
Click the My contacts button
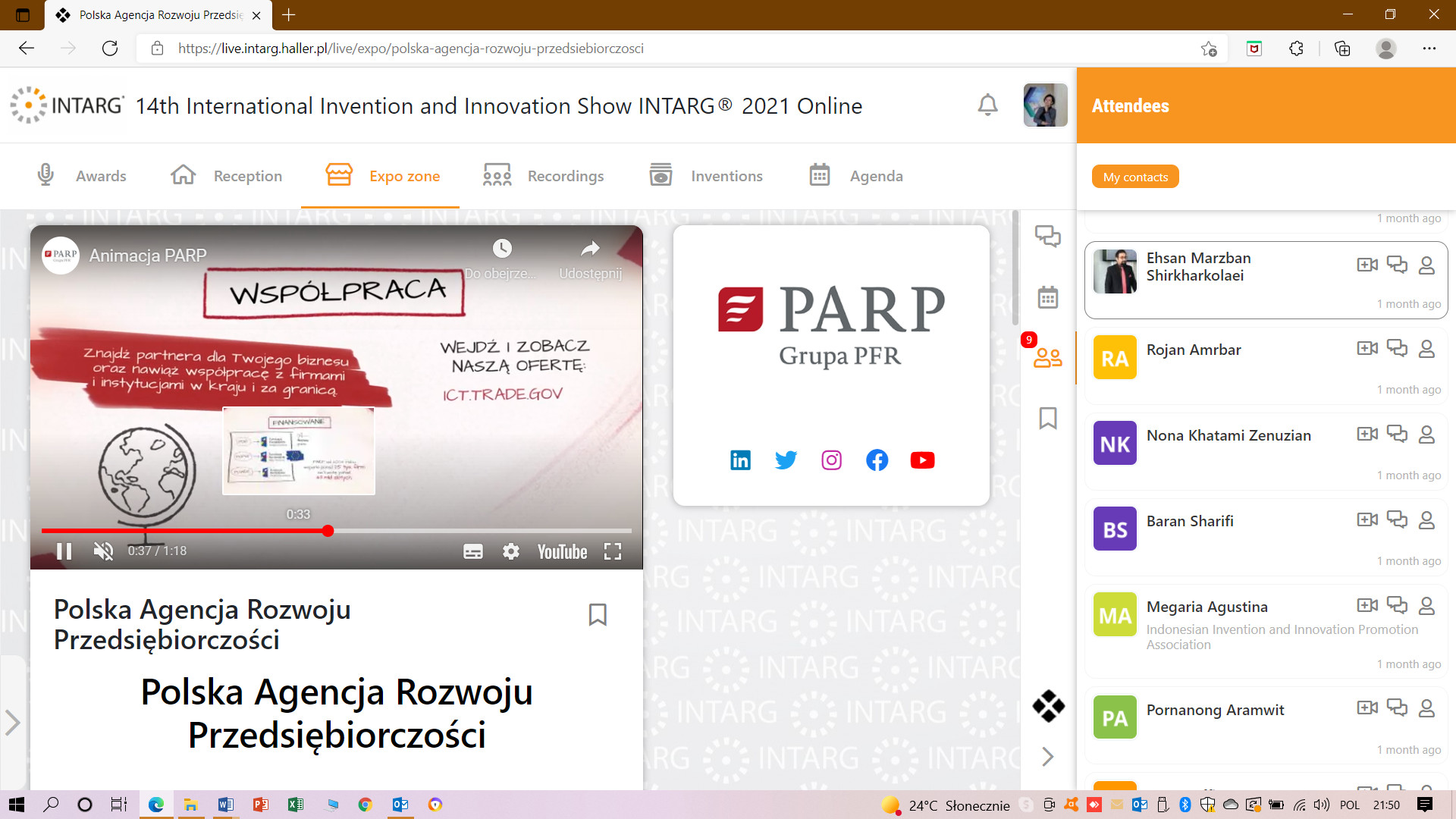1135,177
